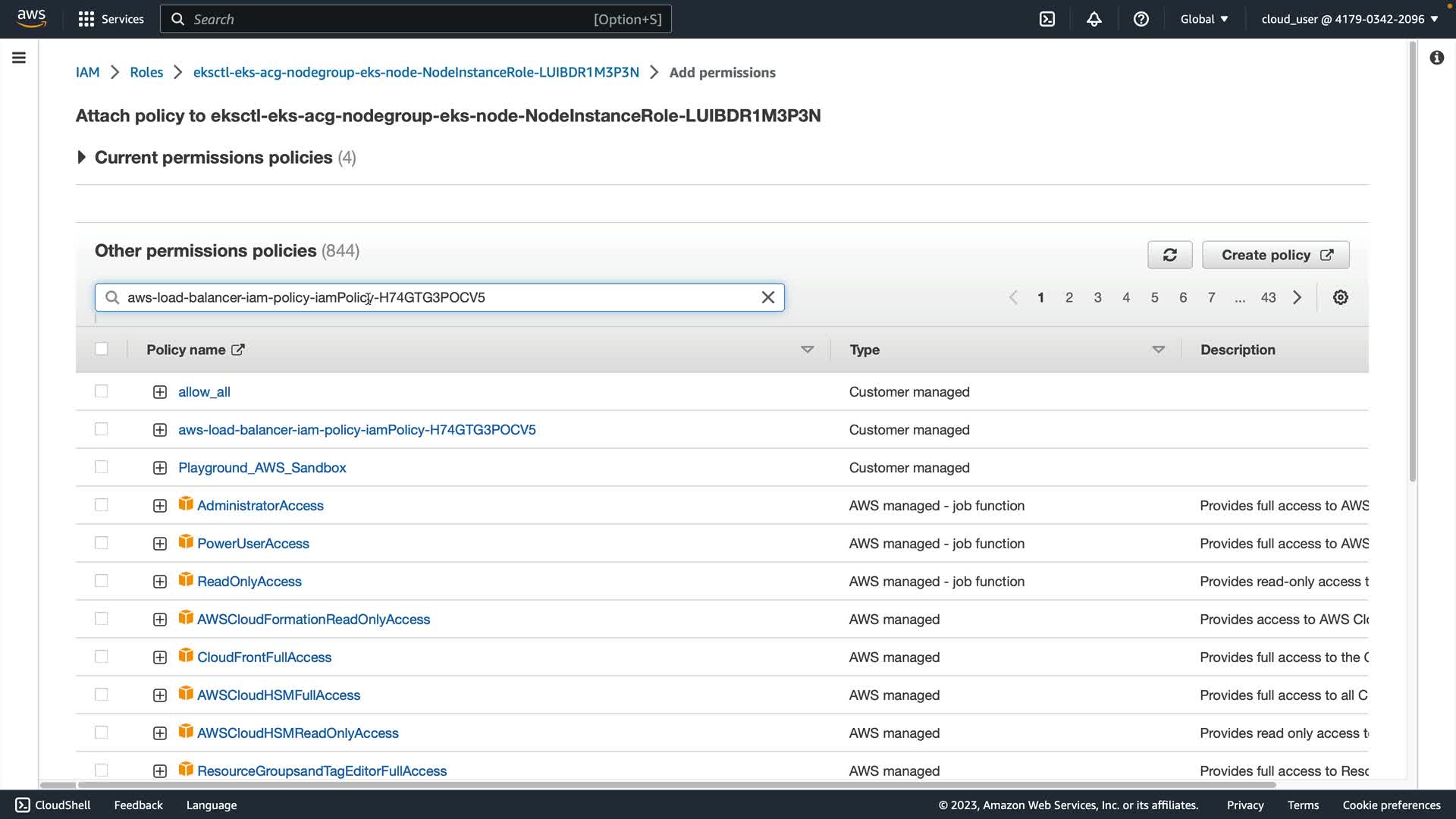Go to the Roles breadcrumb

point(146,72)
